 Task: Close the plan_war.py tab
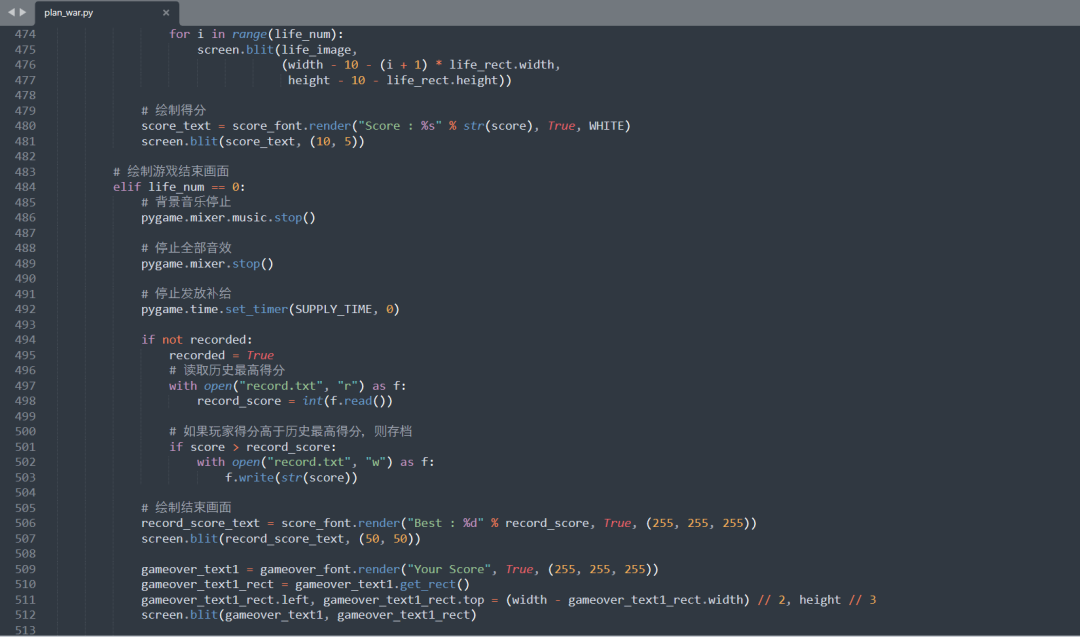click(x=166, y=13)
